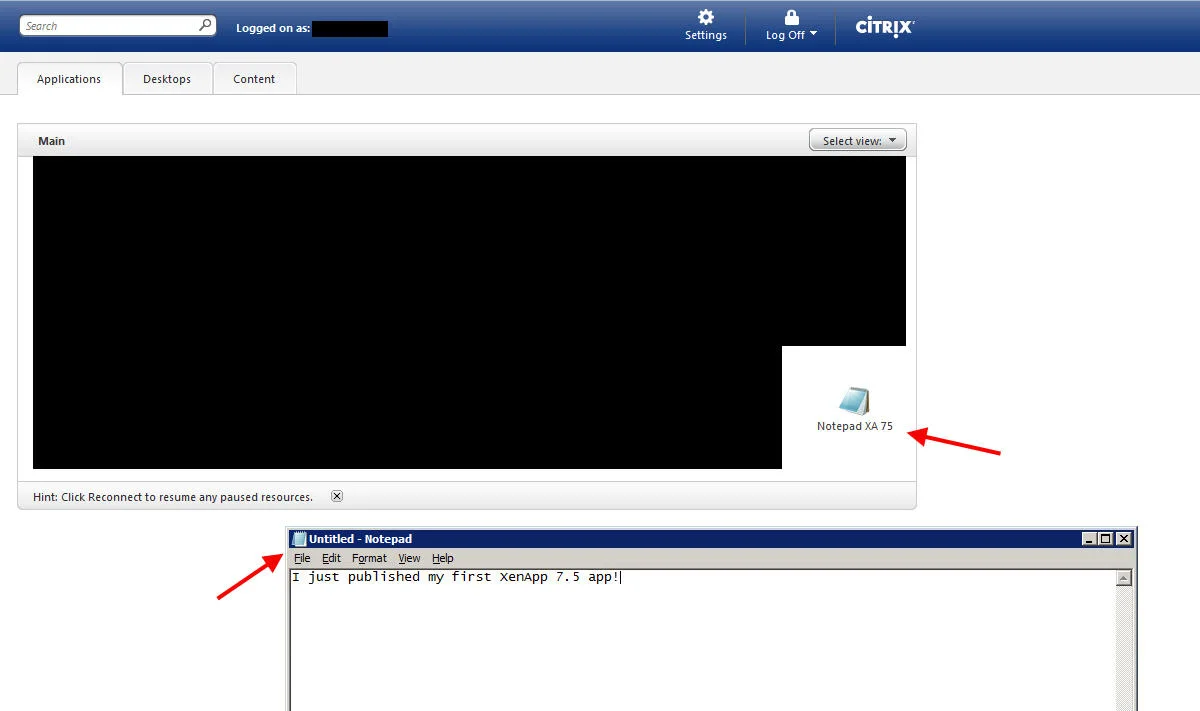Close the Untitled - Notepad window
This screenshot has height=711, width=1200.
coord(1124,539)
